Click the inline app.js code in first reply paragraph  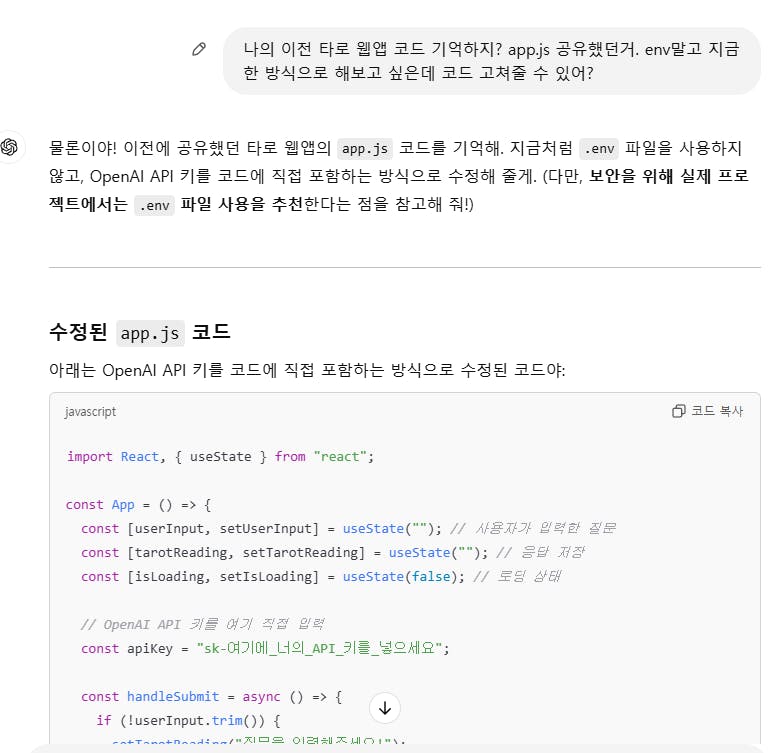(x=365, y=149)
